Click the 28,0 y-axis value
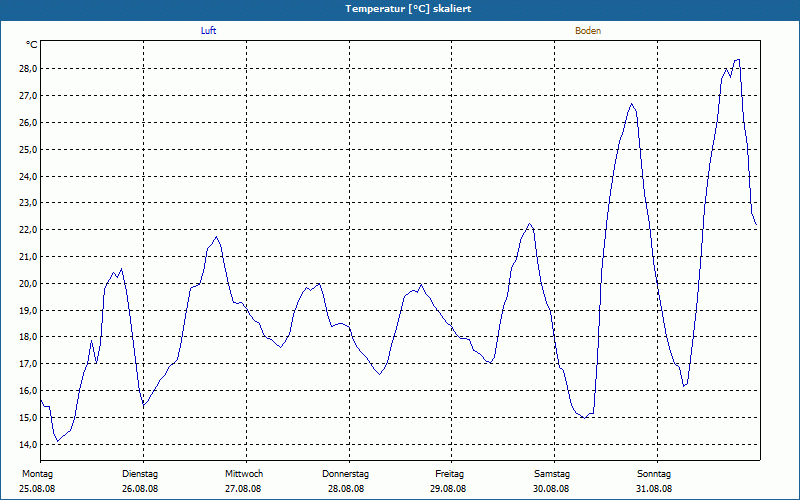Viewport: 800px width, 500px height. coord(29,69)
